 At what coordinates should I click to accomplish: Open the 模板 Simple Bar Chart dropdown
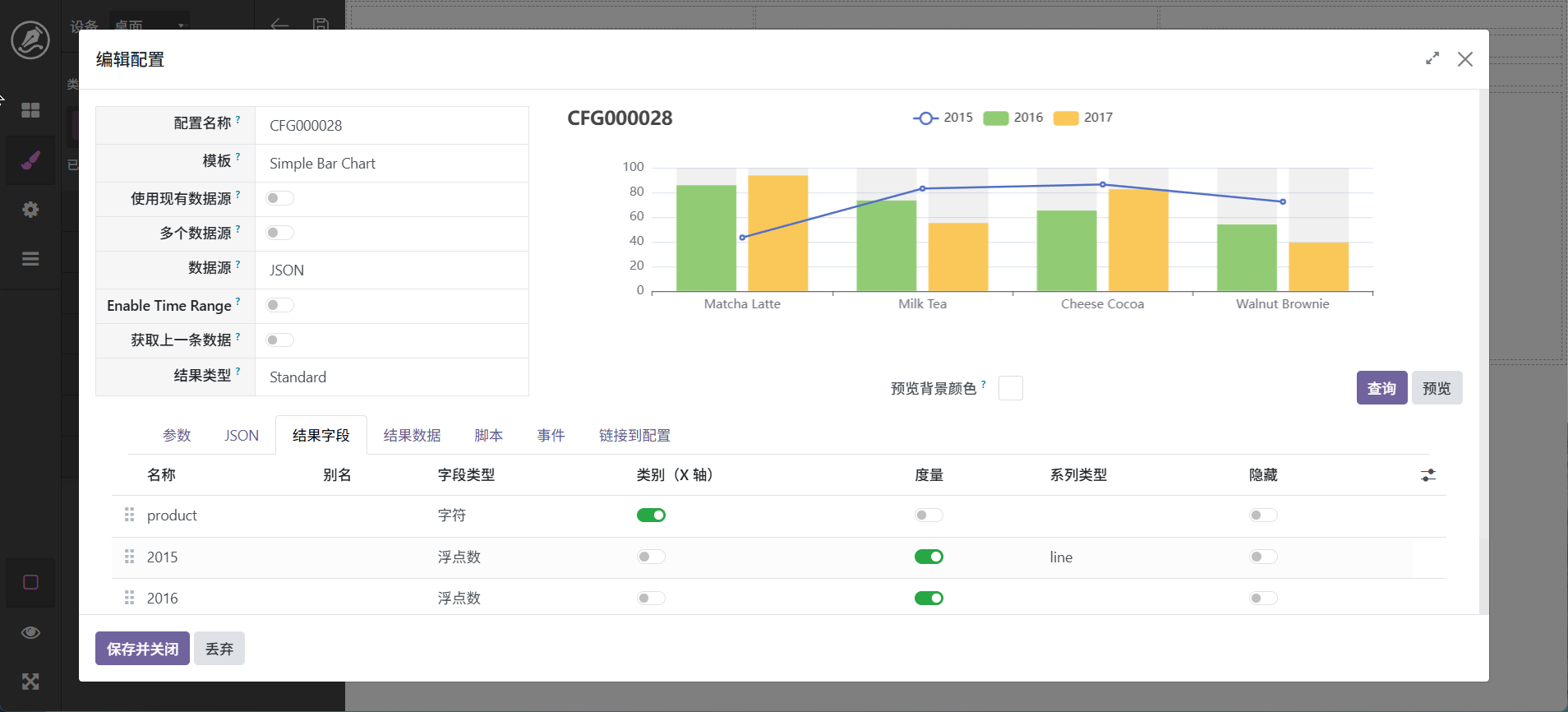pos(391,164)
